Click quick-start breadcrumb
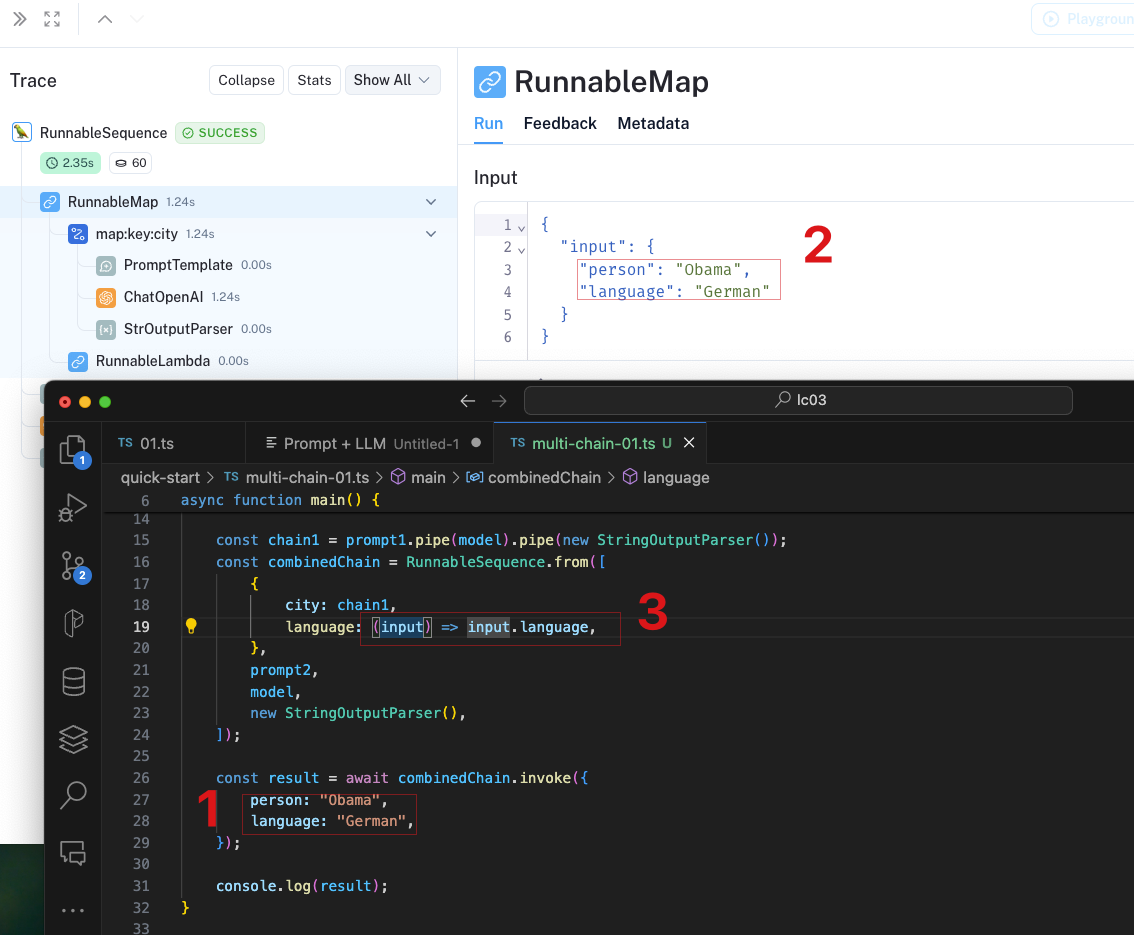The width and height of the screenshot is (1134, 935). tap(160, 477)
